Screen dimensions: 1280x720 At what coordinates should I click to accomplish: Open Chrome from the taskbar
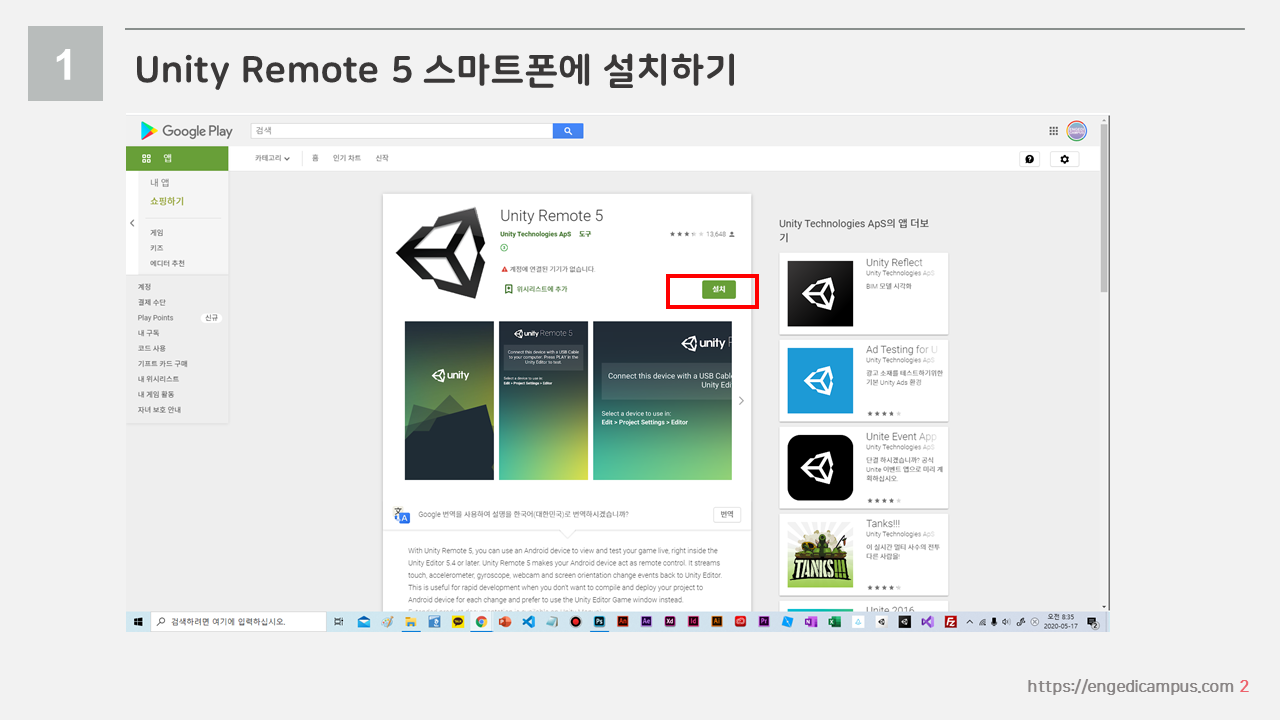[481, 621]
